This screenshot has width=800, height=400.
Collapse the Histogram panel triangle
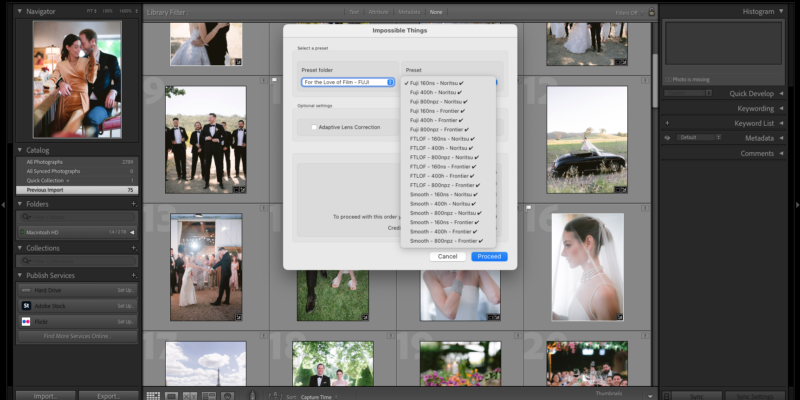click(x=781, y=11)
